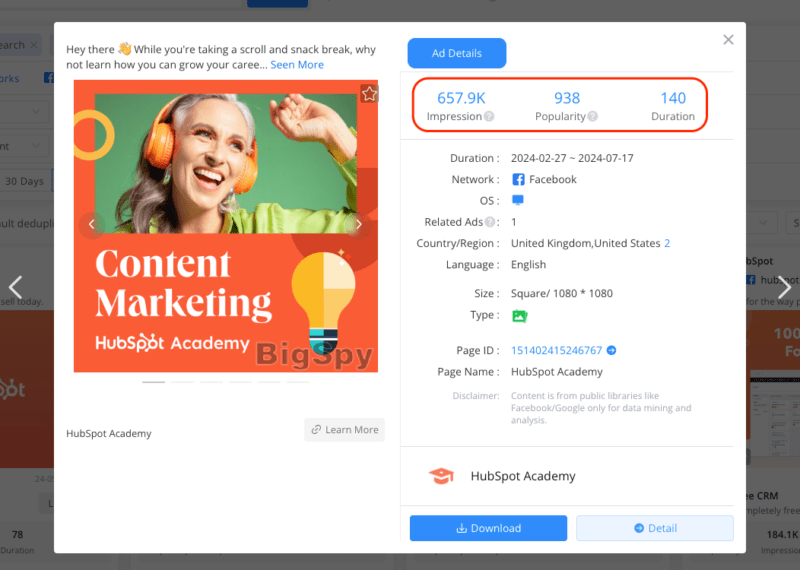
Task: Go to the next ad with right arrow
Action: pos(785,287)
